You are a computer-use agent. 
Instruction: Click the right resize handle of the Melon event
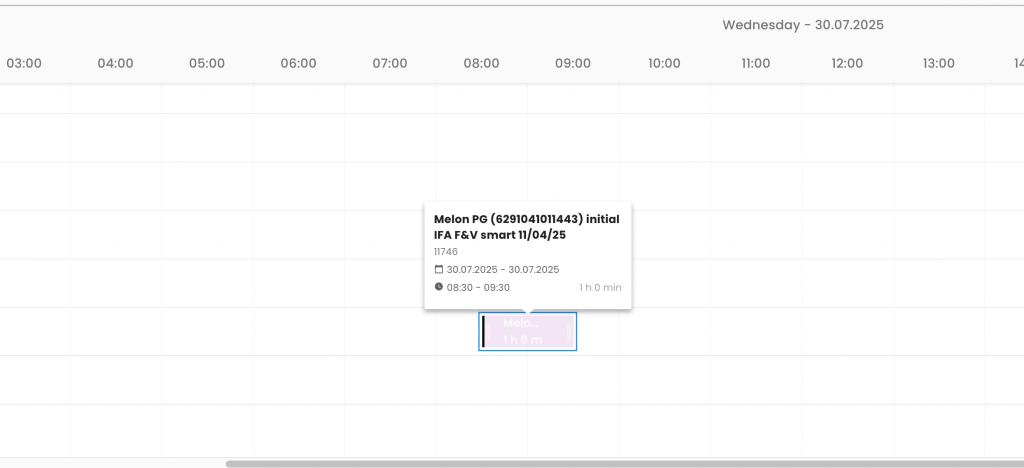[571, 332]
